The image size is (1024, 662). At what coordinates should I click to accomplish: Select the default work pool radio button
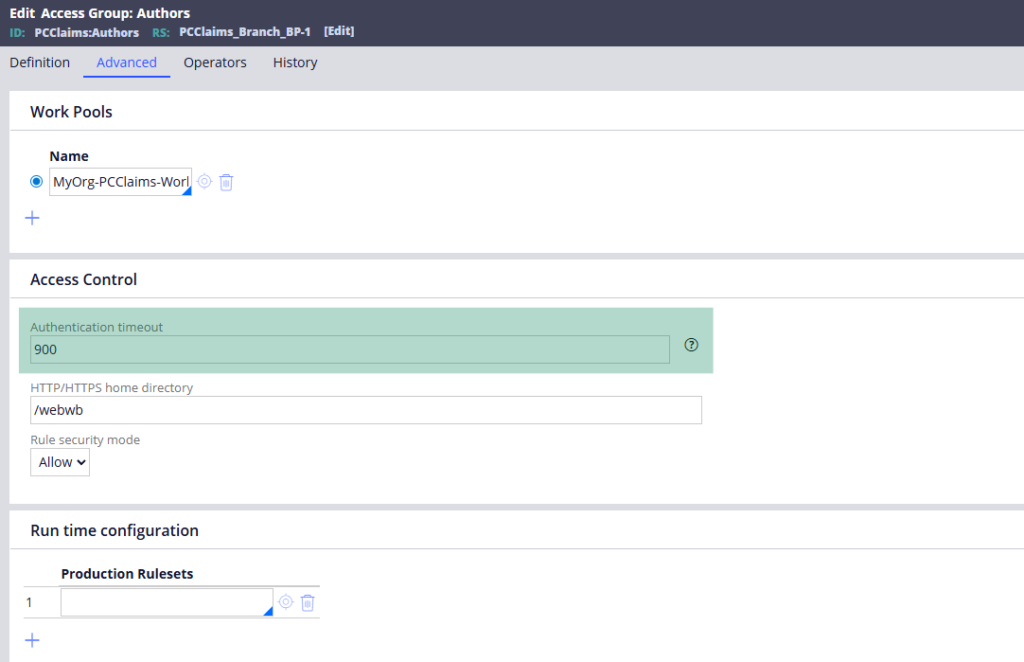pos(37,181)
